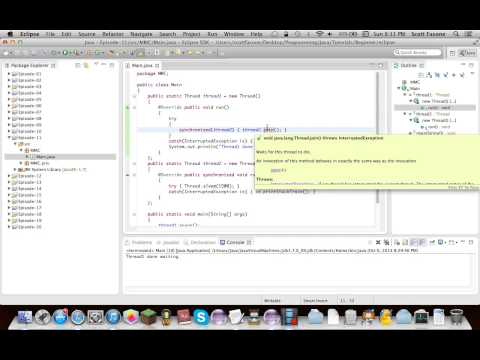Click the editor vertical scrollbar
Screen dimensions: 480x360
(378, 137)
